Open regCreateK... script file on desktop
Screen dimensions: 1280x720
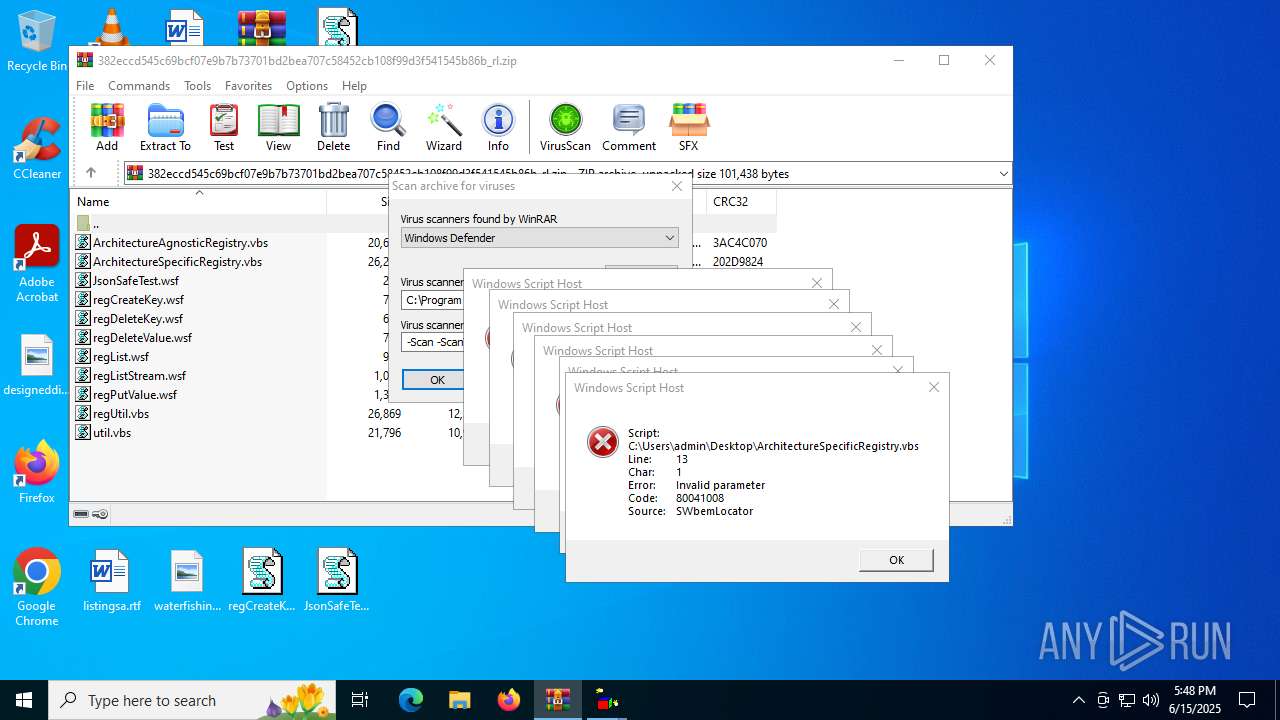(262, 580)
